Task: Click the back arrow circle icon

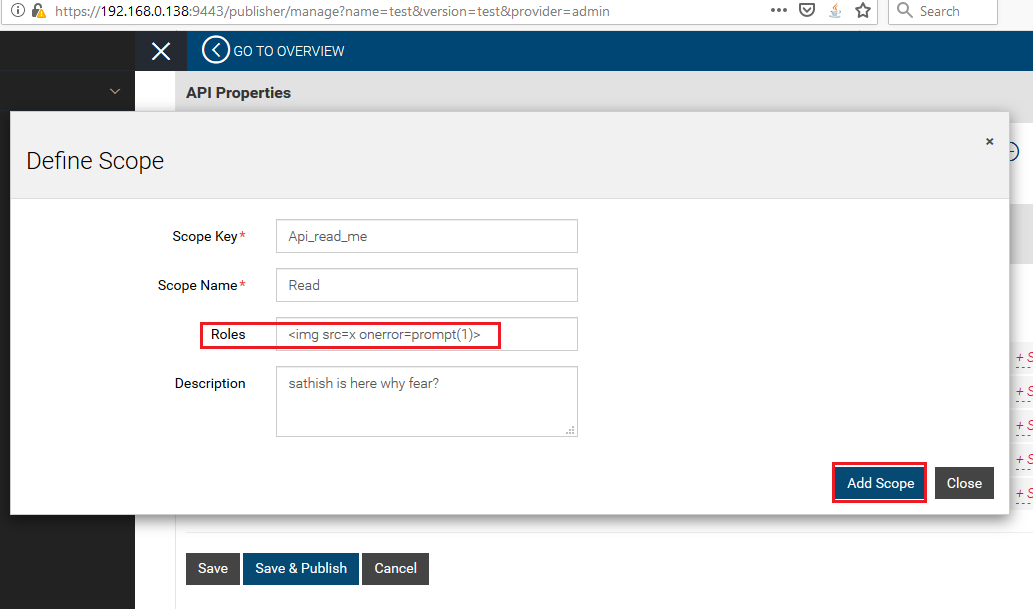Action: tap(215, 50)
